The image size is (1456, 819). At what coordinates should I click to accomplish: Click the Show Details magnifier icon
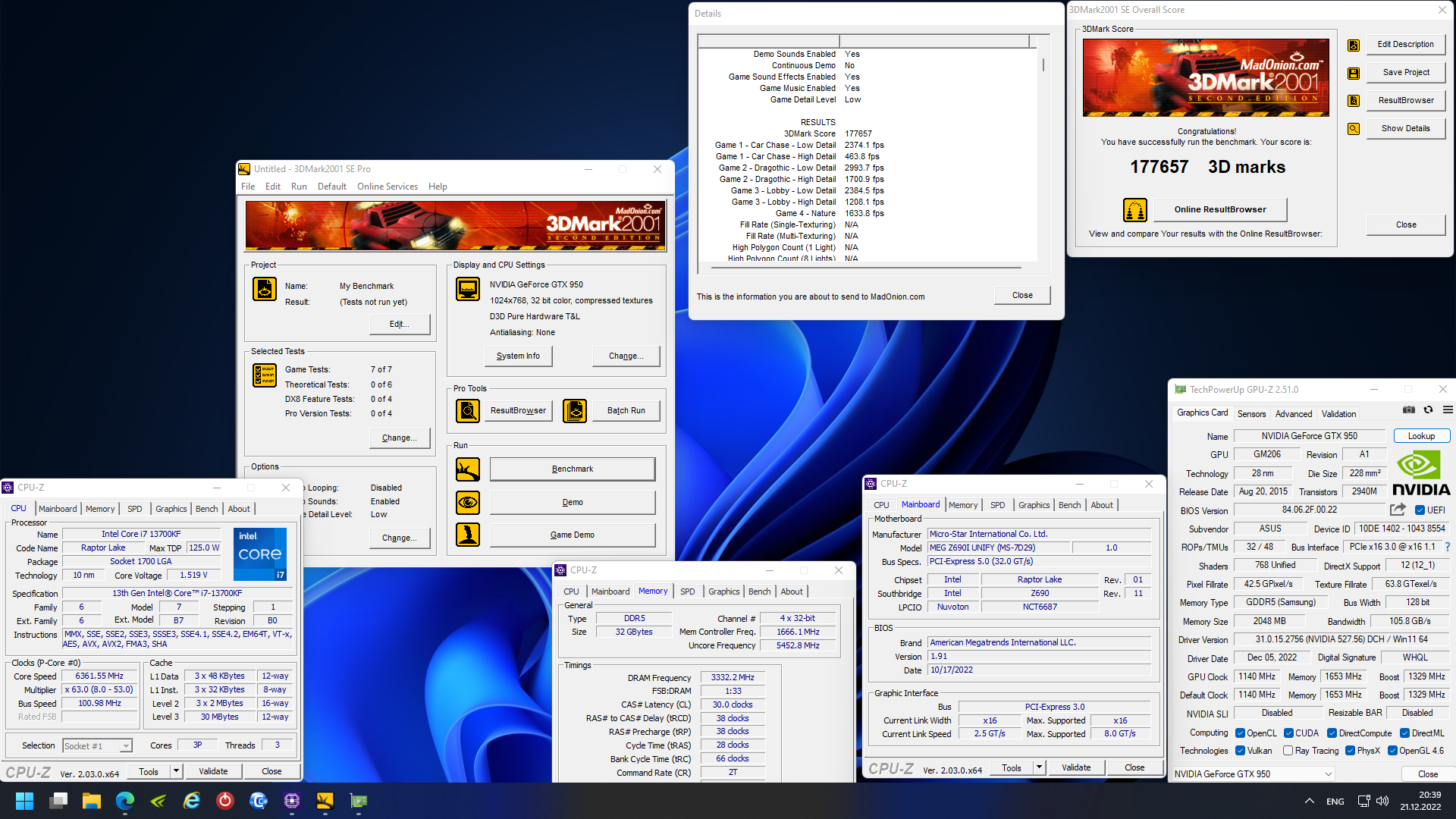pos(1354,129)
